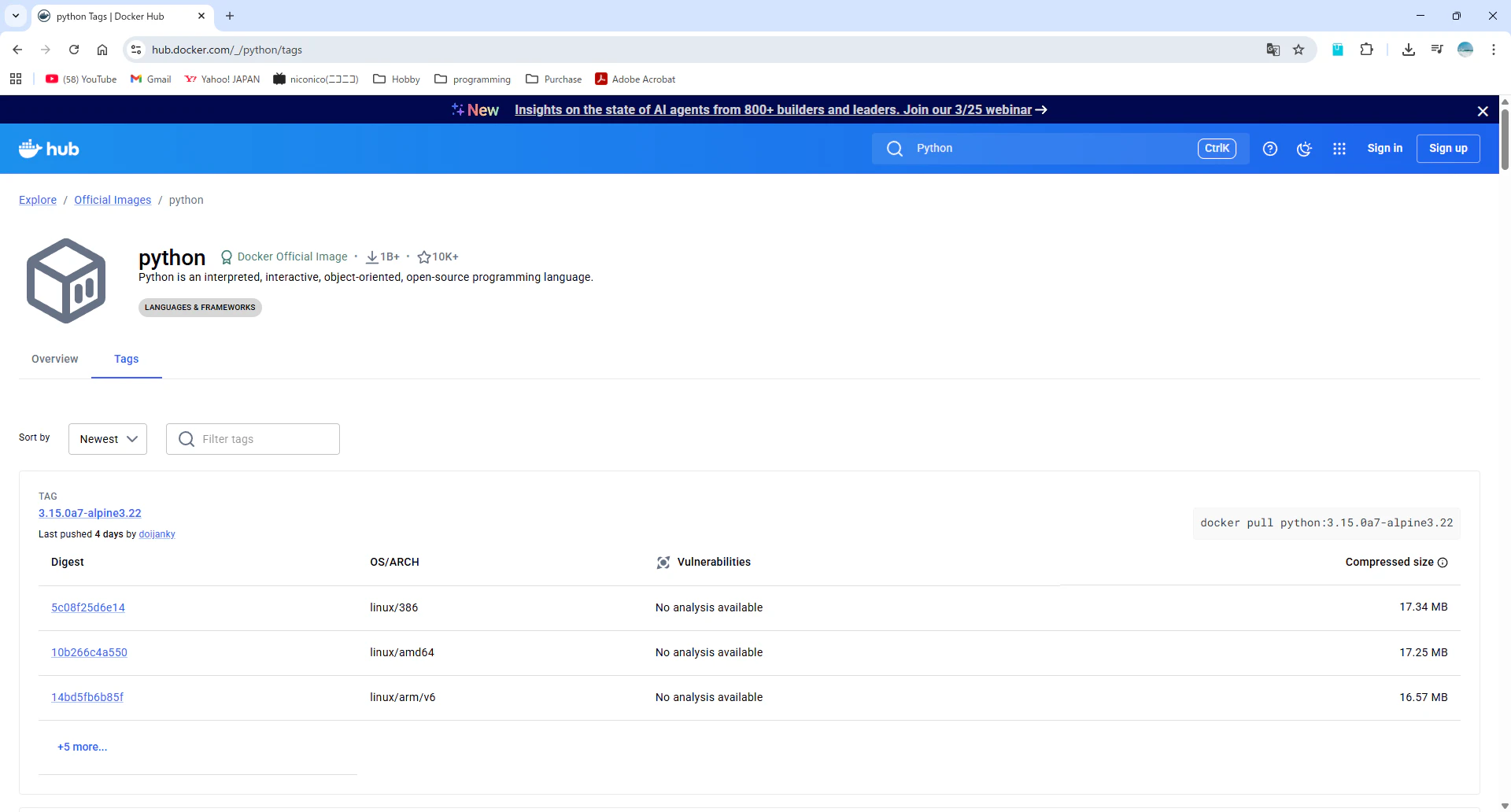The width and height of the screenshot is (1511, 812).
Task: Open Chrome profile avatar
Action: (x=1465, y=50)
